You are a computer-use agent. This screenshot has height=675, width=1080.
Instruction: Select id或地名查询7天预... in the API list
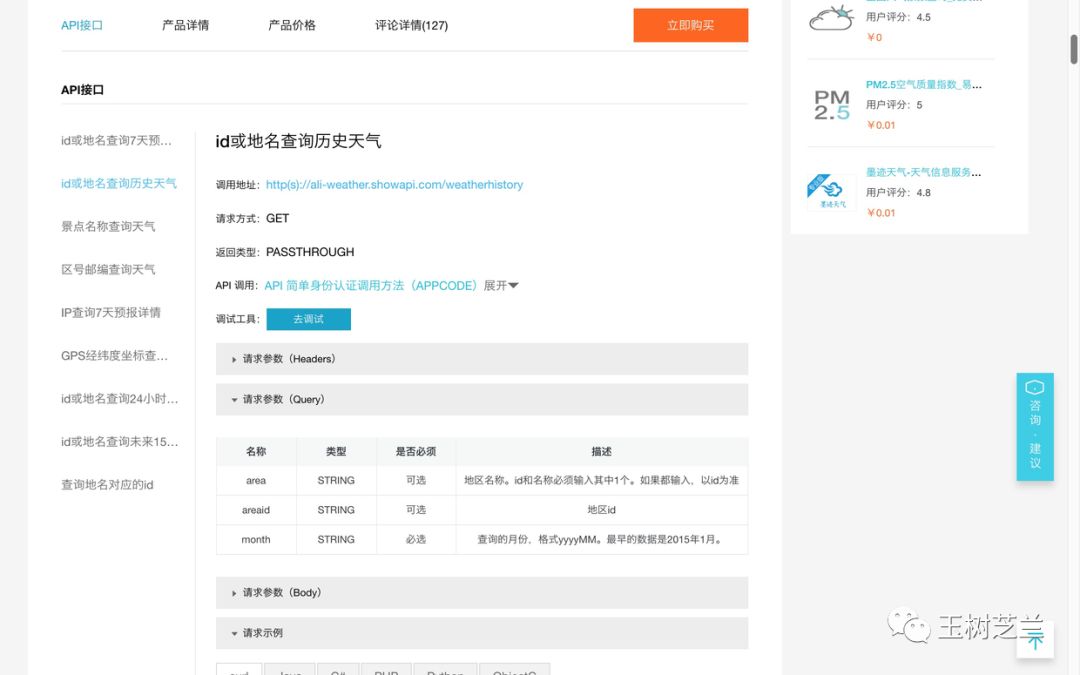click(116, 141)
